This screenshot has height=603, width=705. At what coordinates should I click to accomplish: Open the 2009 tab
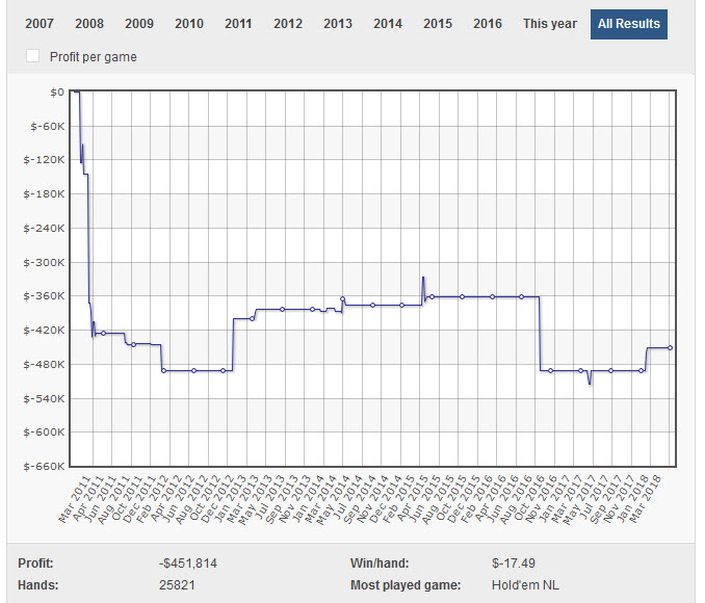pyautogui.click(x=139, y=24)
